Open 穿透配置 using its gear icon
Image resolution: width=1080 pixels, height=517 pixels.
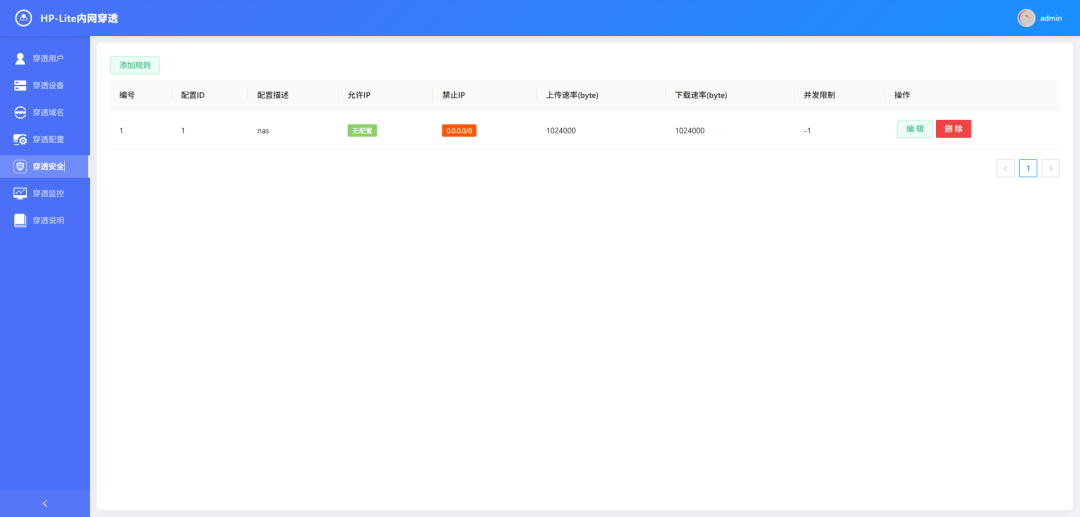tap(20, 139)
